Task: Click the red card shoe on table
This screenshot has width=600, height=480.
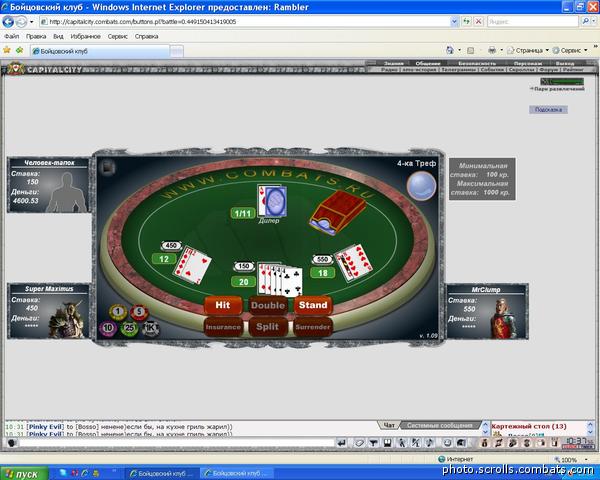Action: (338, 212)
